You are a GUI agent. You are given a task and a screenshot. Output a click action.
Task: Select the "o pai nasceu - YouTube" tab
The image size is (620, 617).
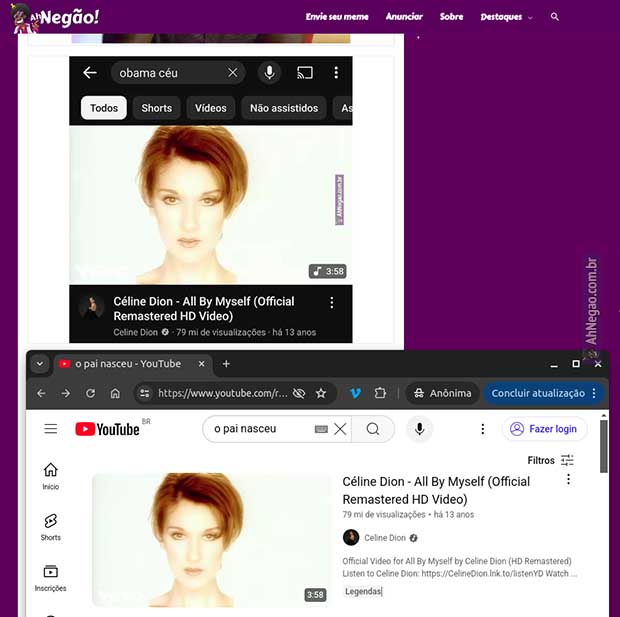tap(125, 364)
